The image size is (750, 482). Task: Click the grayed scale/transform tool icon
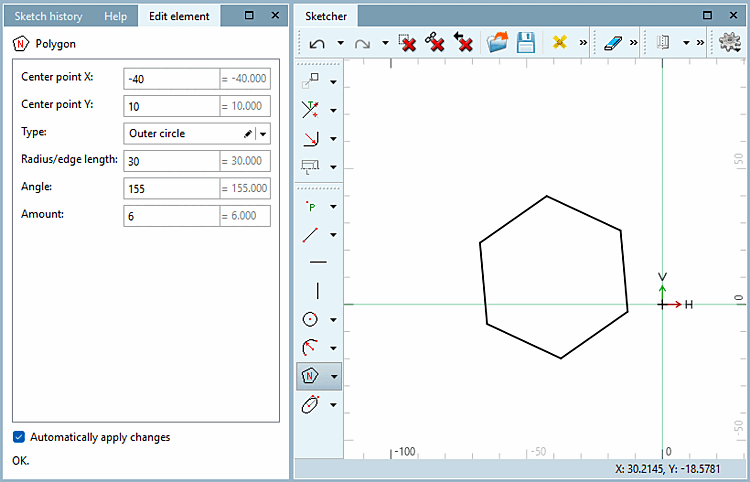pos(310,81)
